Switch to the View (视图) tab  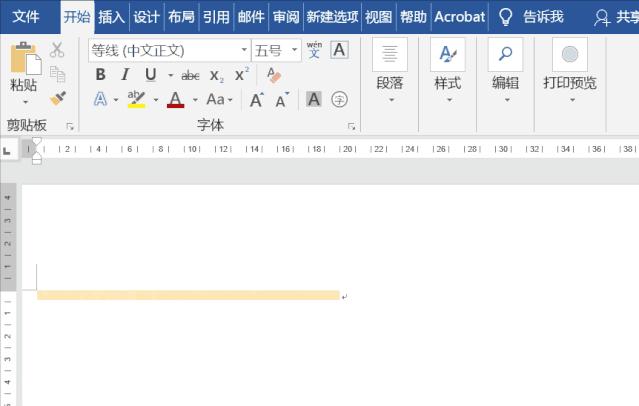(x=379, y=17)
